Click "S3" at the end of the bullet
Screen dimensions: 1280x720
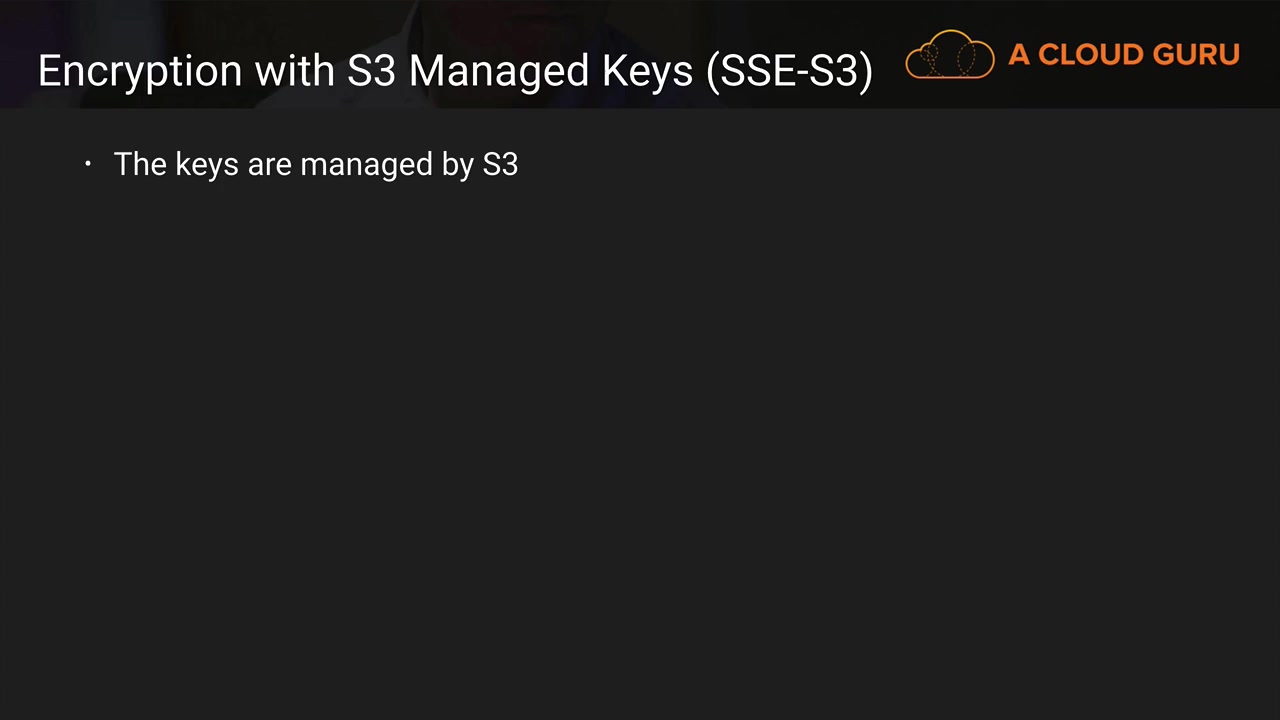click(500, 164)
